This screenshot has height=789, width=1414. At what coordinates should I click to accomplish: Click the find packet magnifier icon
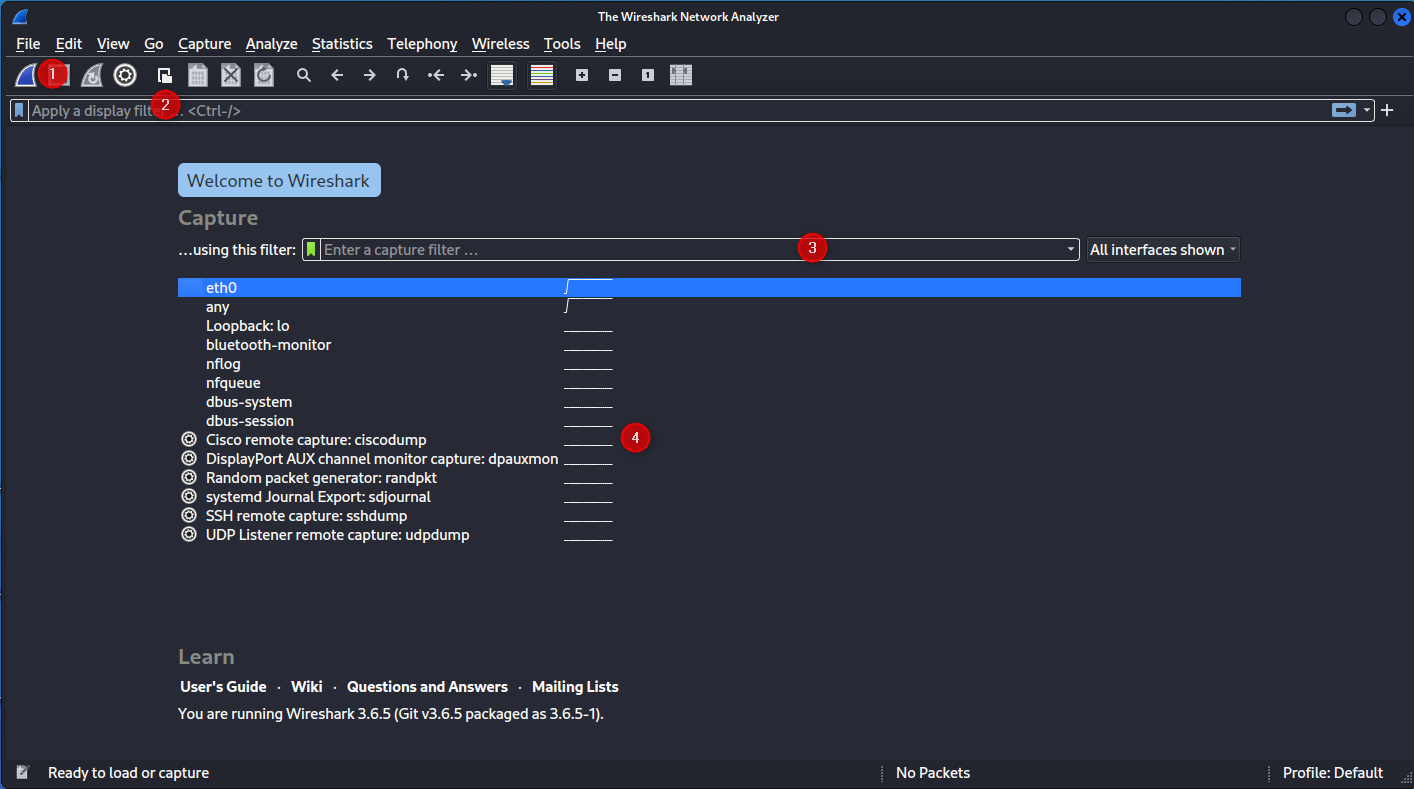[x=304, y=75]
